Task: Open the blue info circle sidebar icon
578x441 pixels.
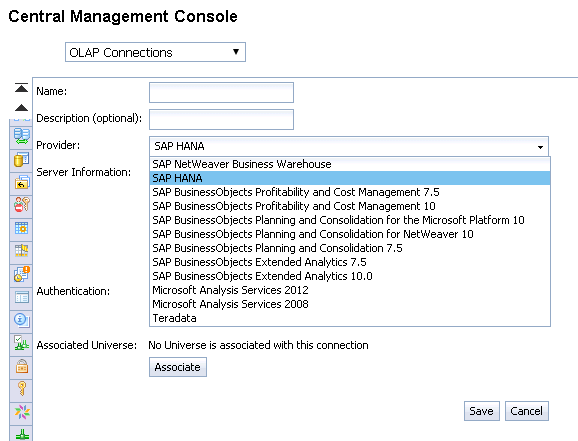Action: [21, 320]
